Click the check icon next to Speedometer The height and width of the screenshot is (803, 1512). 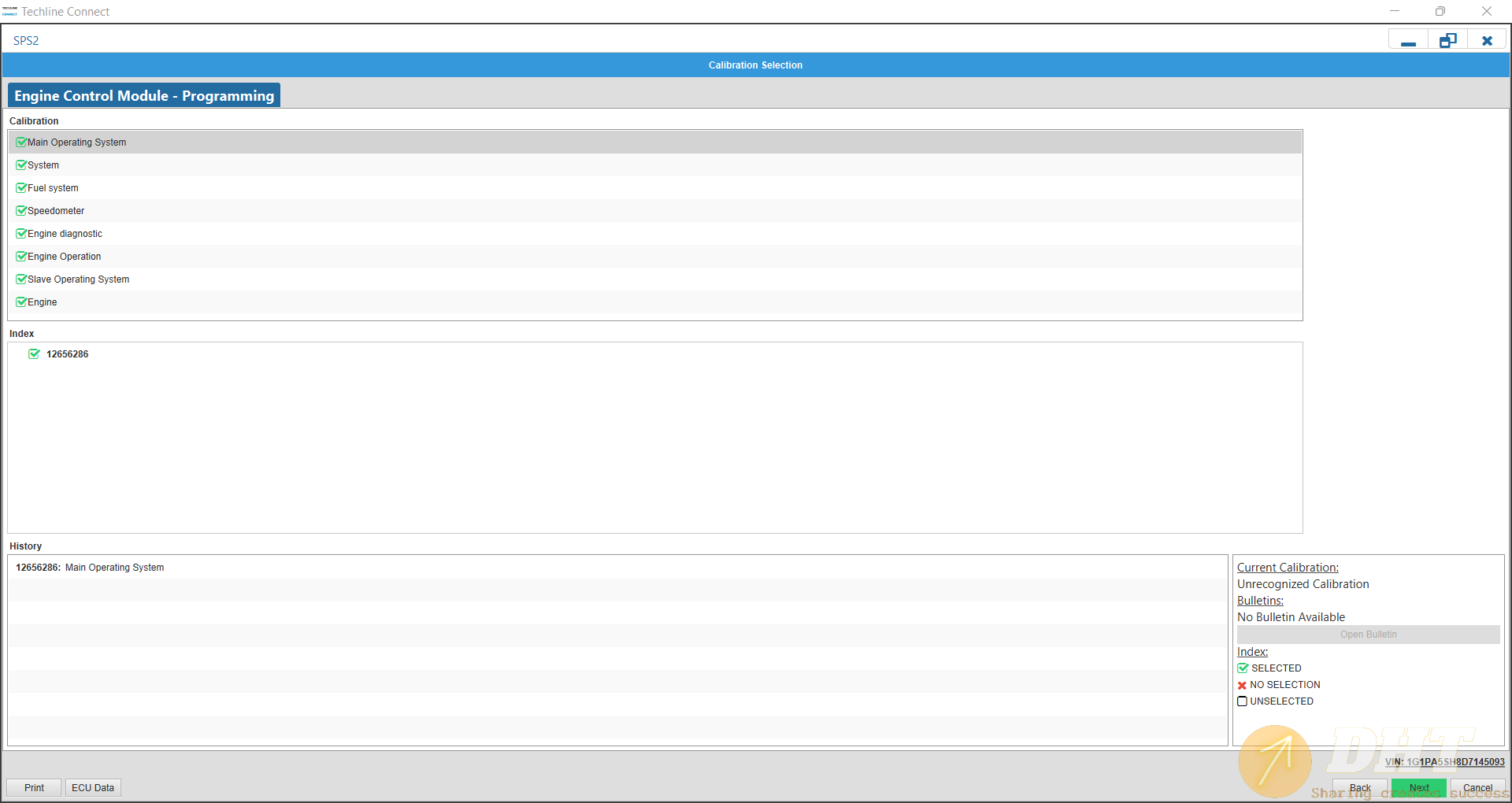(x=21, y=211)
